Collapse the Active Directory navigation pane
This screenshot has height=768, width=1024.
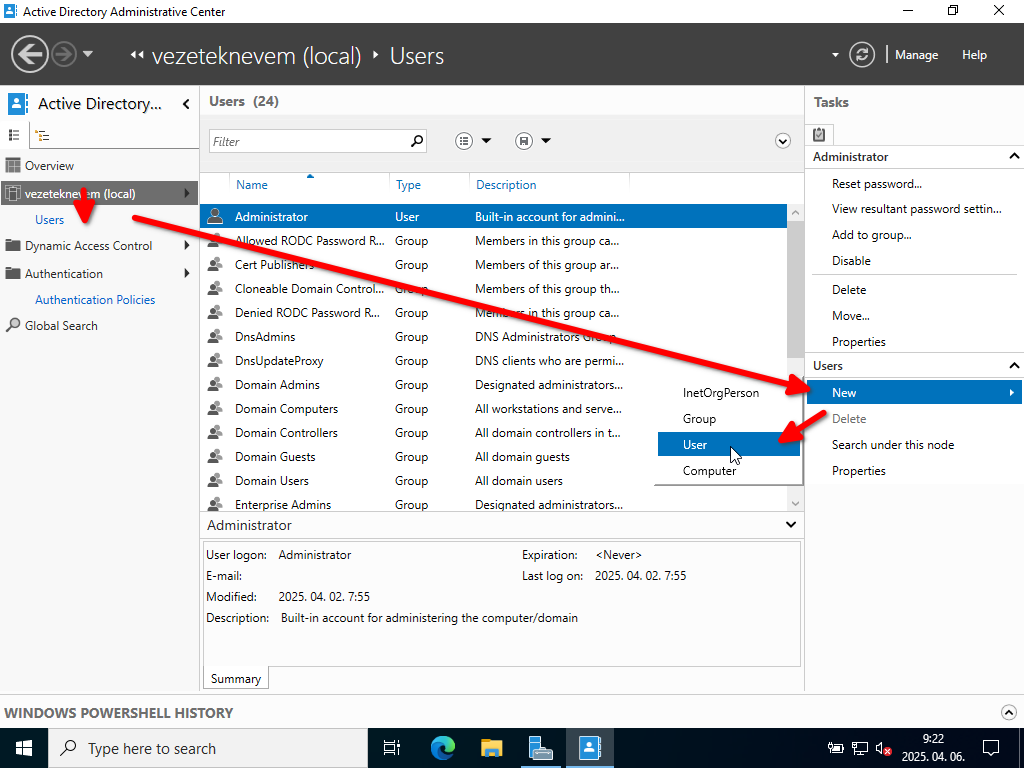click(186, 104)
